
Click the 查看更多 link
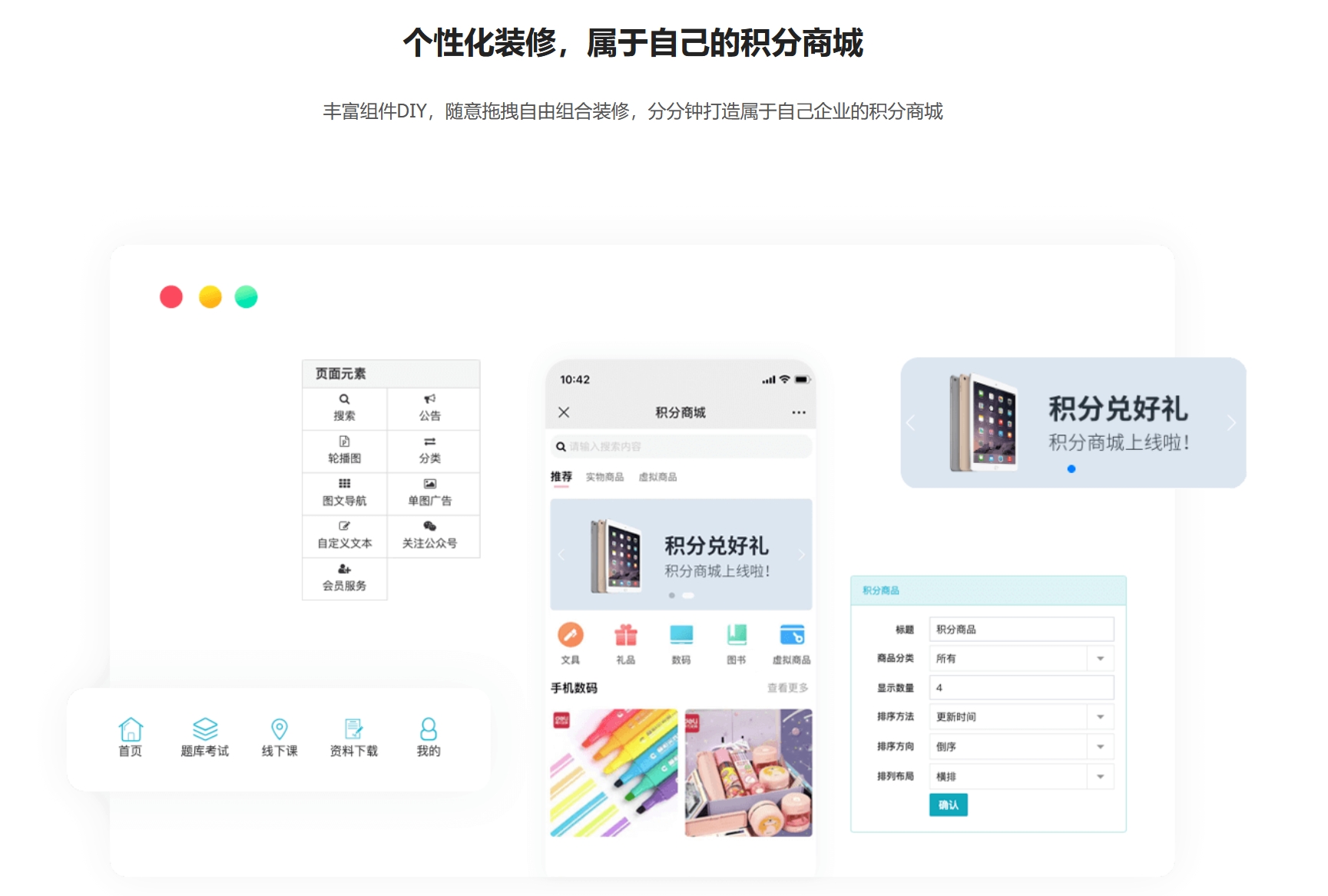pos(787,688)
